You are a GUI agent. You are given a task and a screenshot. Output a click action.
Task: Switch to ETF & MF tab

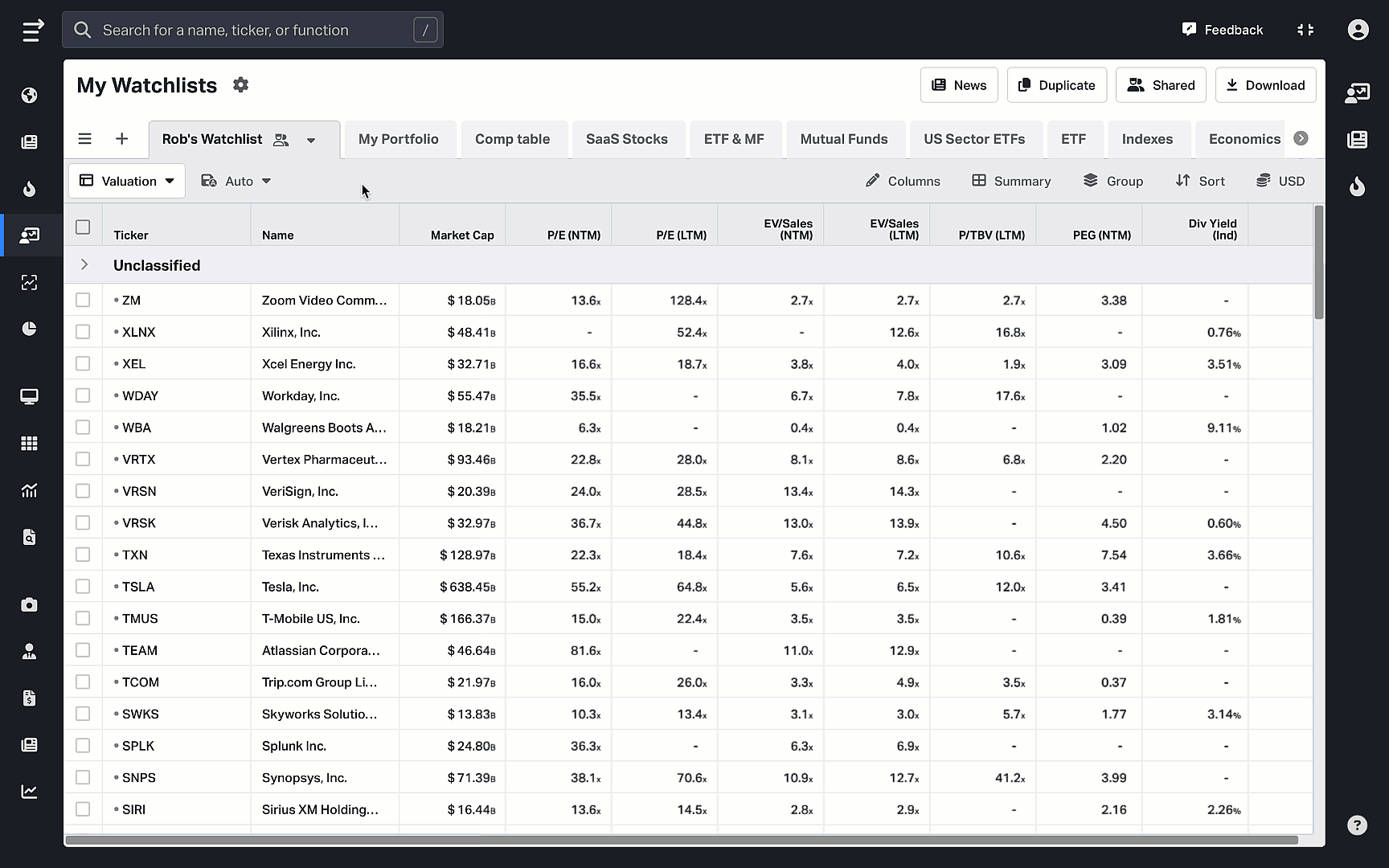[x=734, y=139]
